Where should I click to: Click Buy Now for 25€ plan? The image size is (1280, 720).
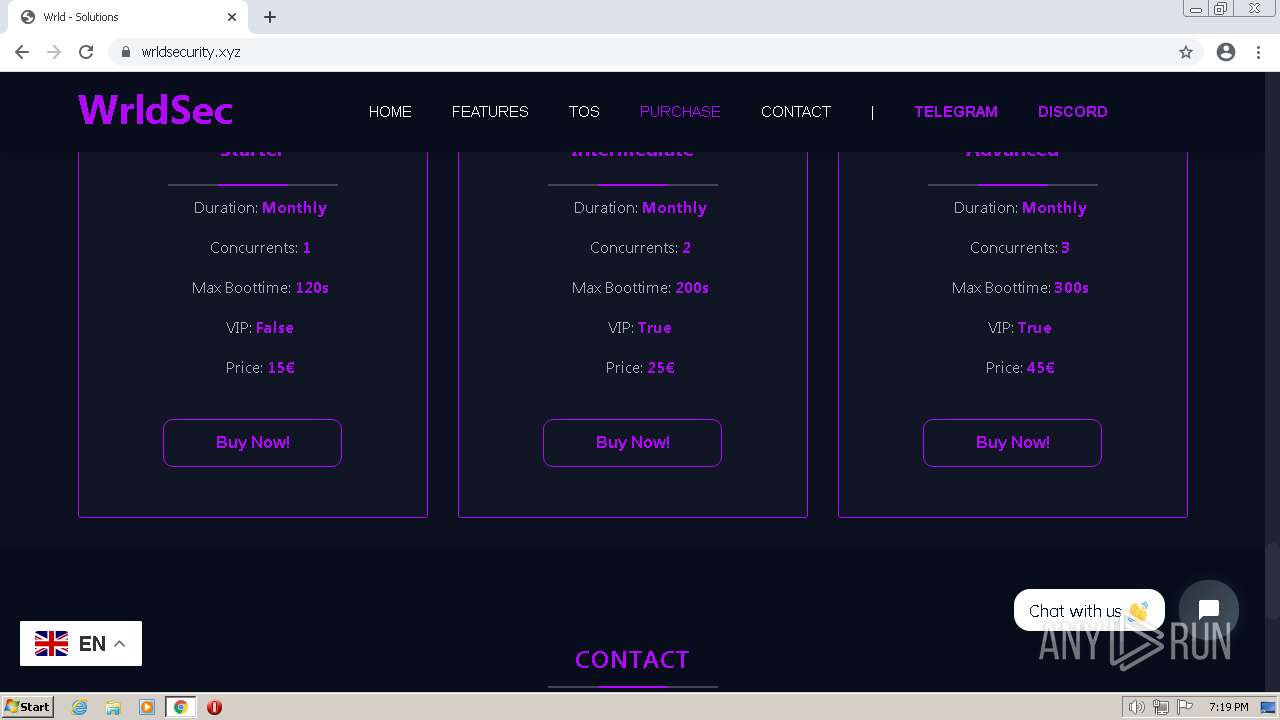(633, 443)
